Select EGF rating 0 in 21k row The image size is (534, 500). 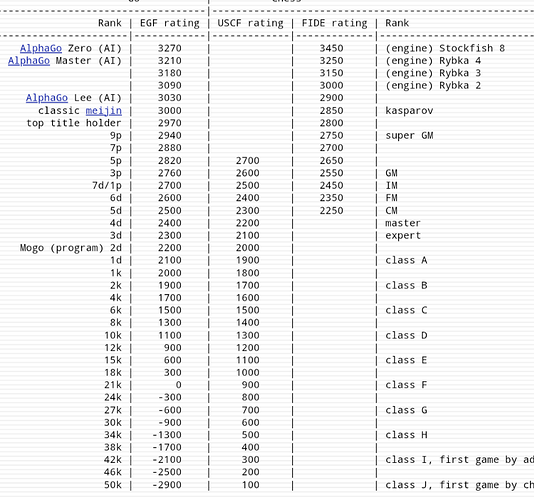tap(178, 385)
